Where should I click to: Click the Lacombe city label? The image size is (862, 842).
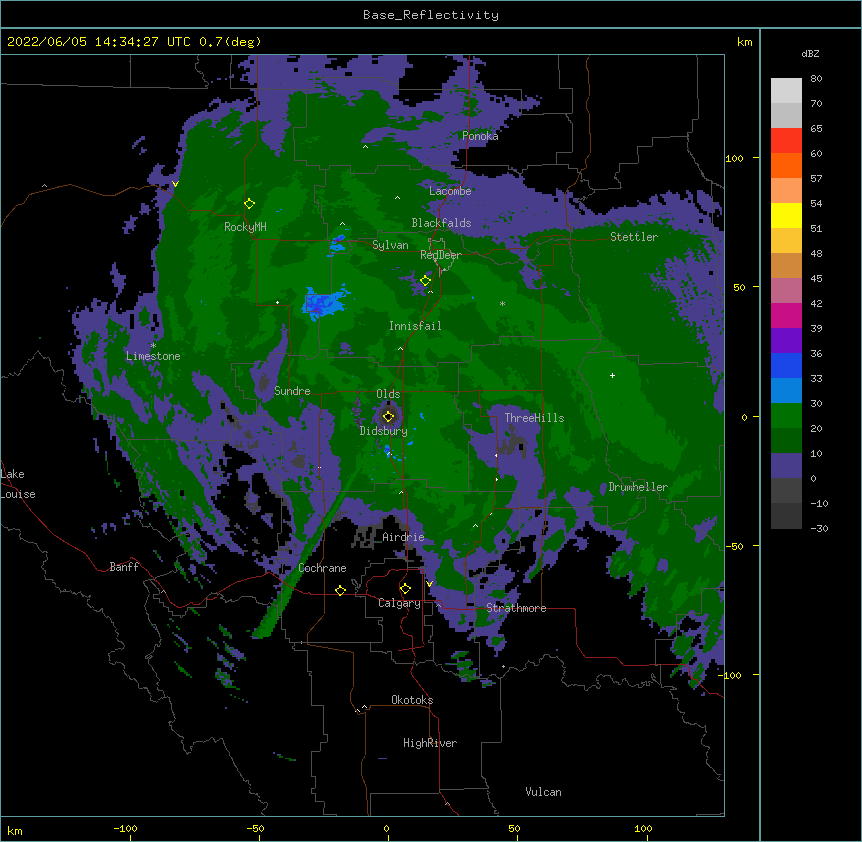(x=450, y=191)
